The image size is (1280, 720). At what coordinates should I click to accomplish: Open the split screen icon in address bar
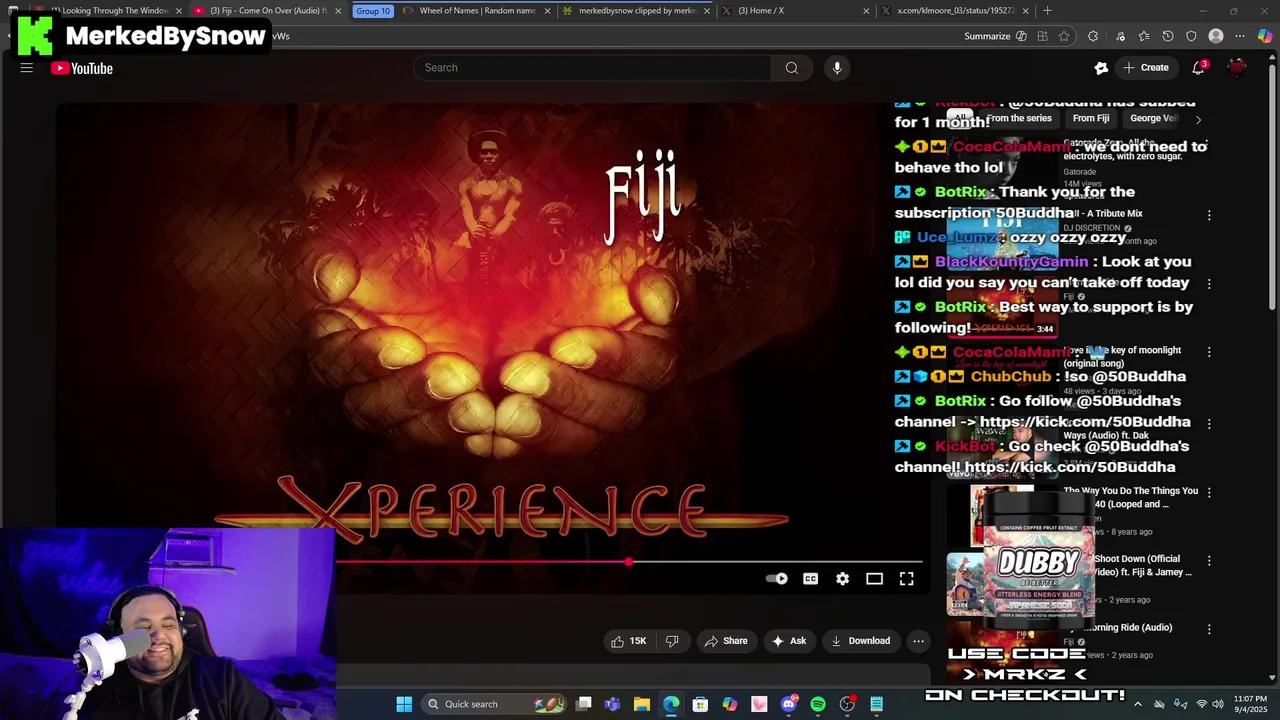(1042, 36)
